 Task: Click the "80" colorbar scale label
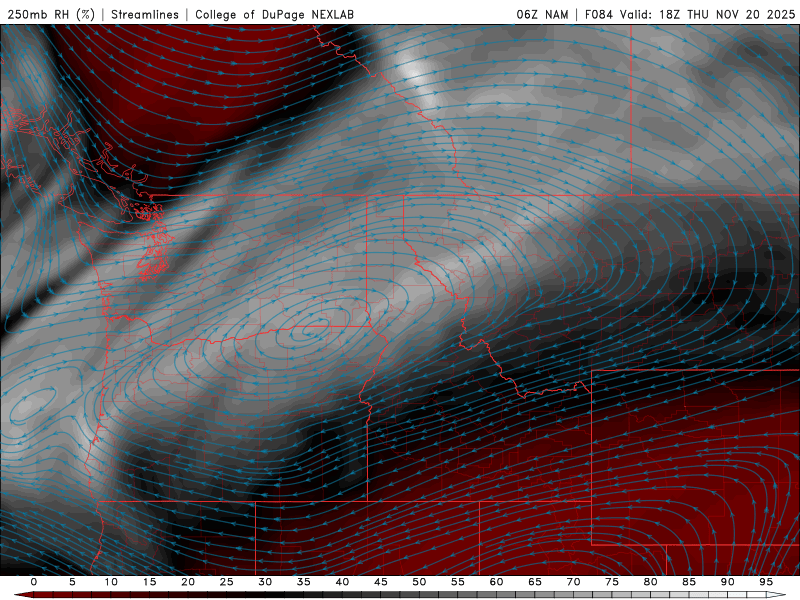pos(650,582)
